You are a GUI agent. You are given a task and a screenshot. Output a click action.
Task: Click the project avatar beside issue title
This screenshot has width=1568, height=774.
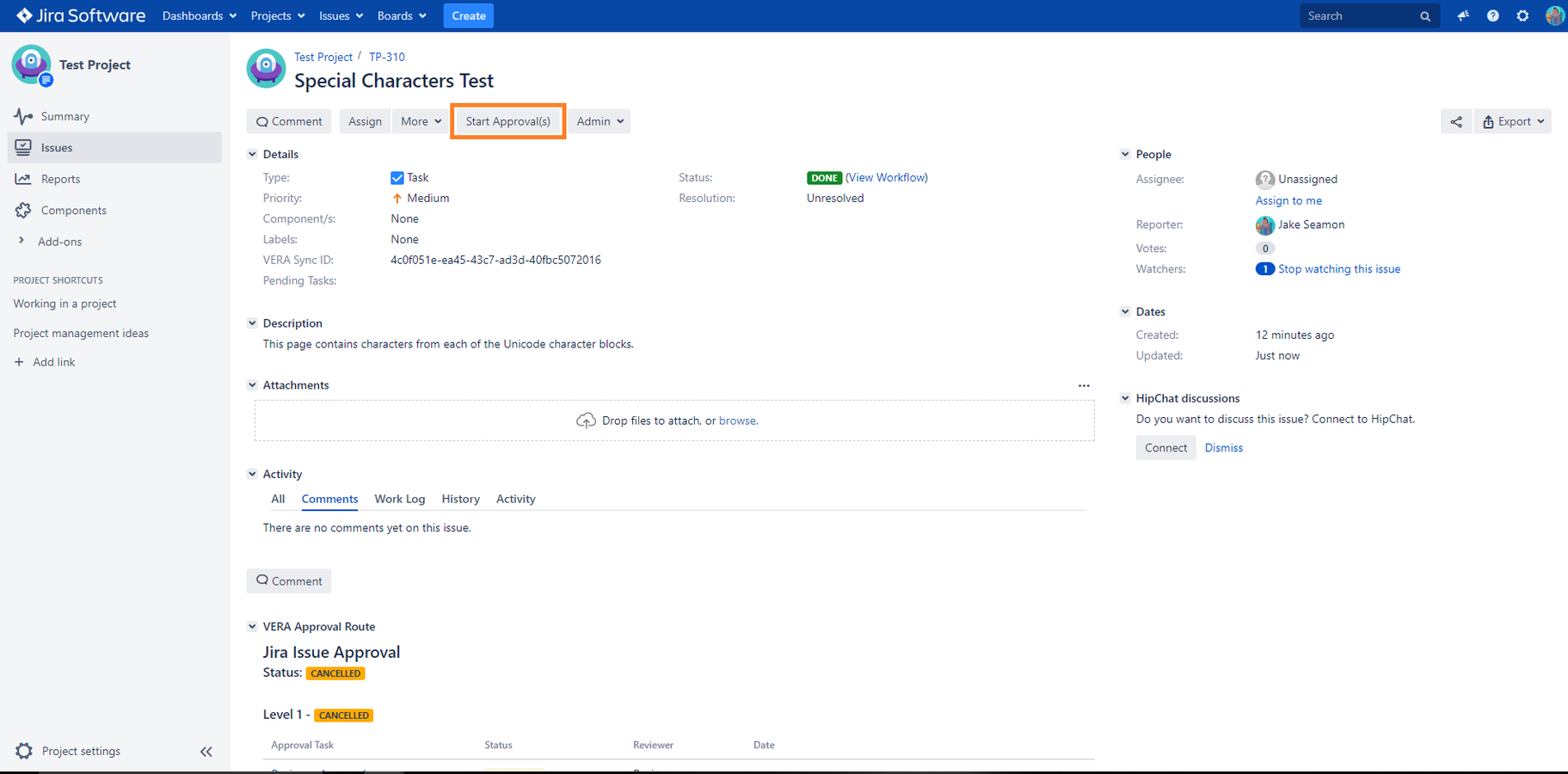[266, 69]
